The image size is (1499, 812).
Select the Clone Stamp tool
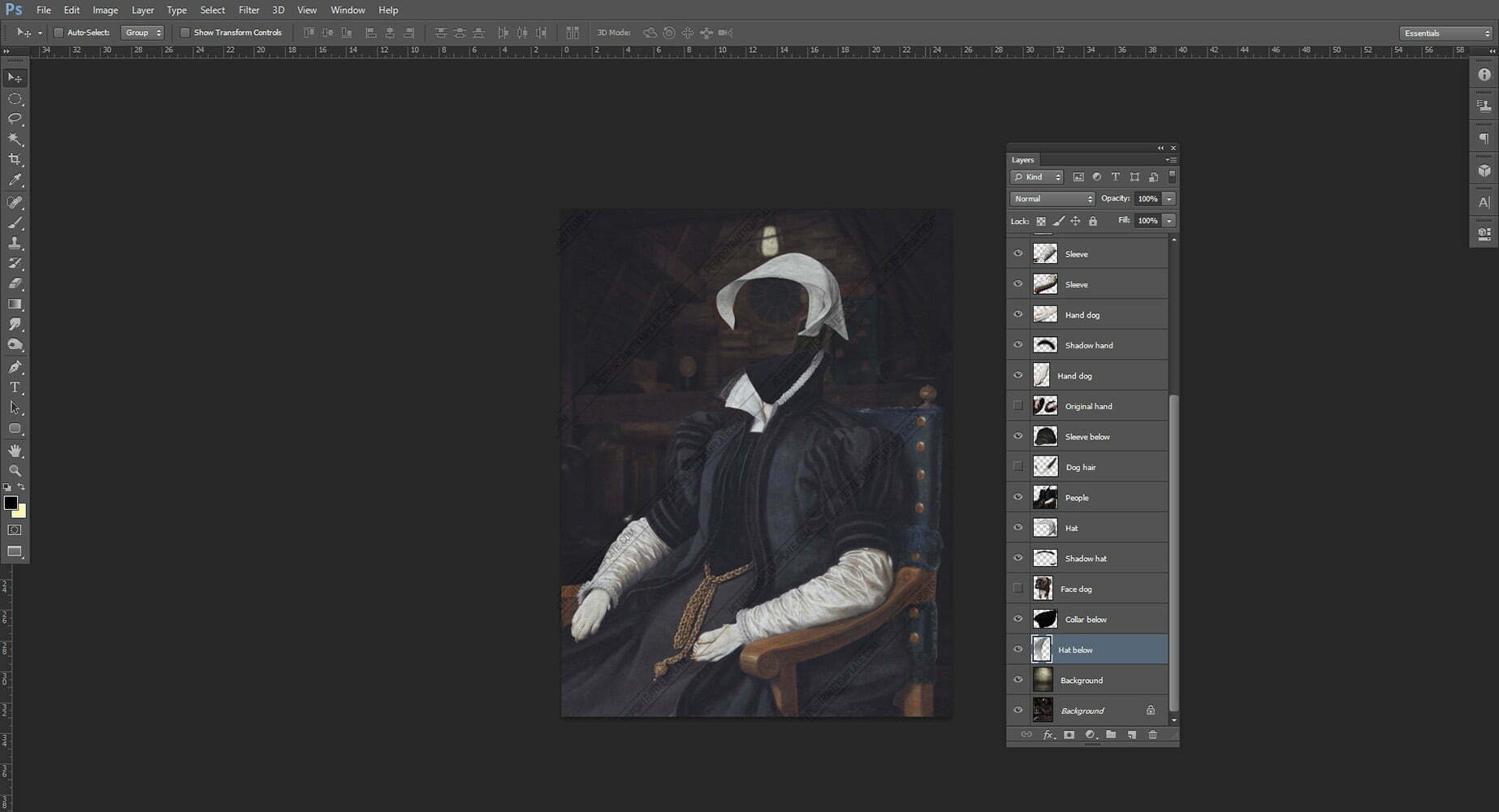(x=15, y=243)
